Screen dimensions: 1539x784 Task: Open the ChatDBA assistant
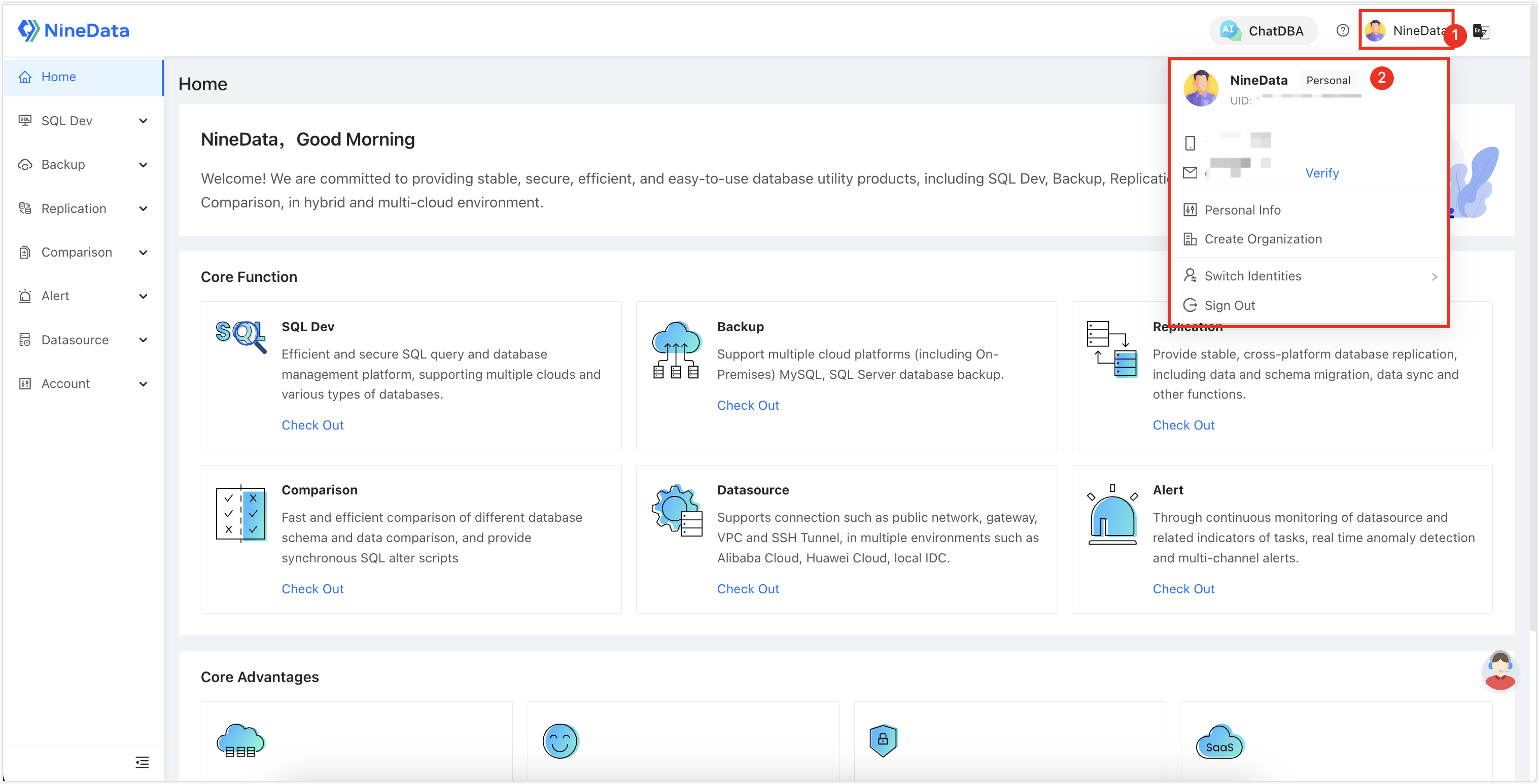pos(1263,30)
